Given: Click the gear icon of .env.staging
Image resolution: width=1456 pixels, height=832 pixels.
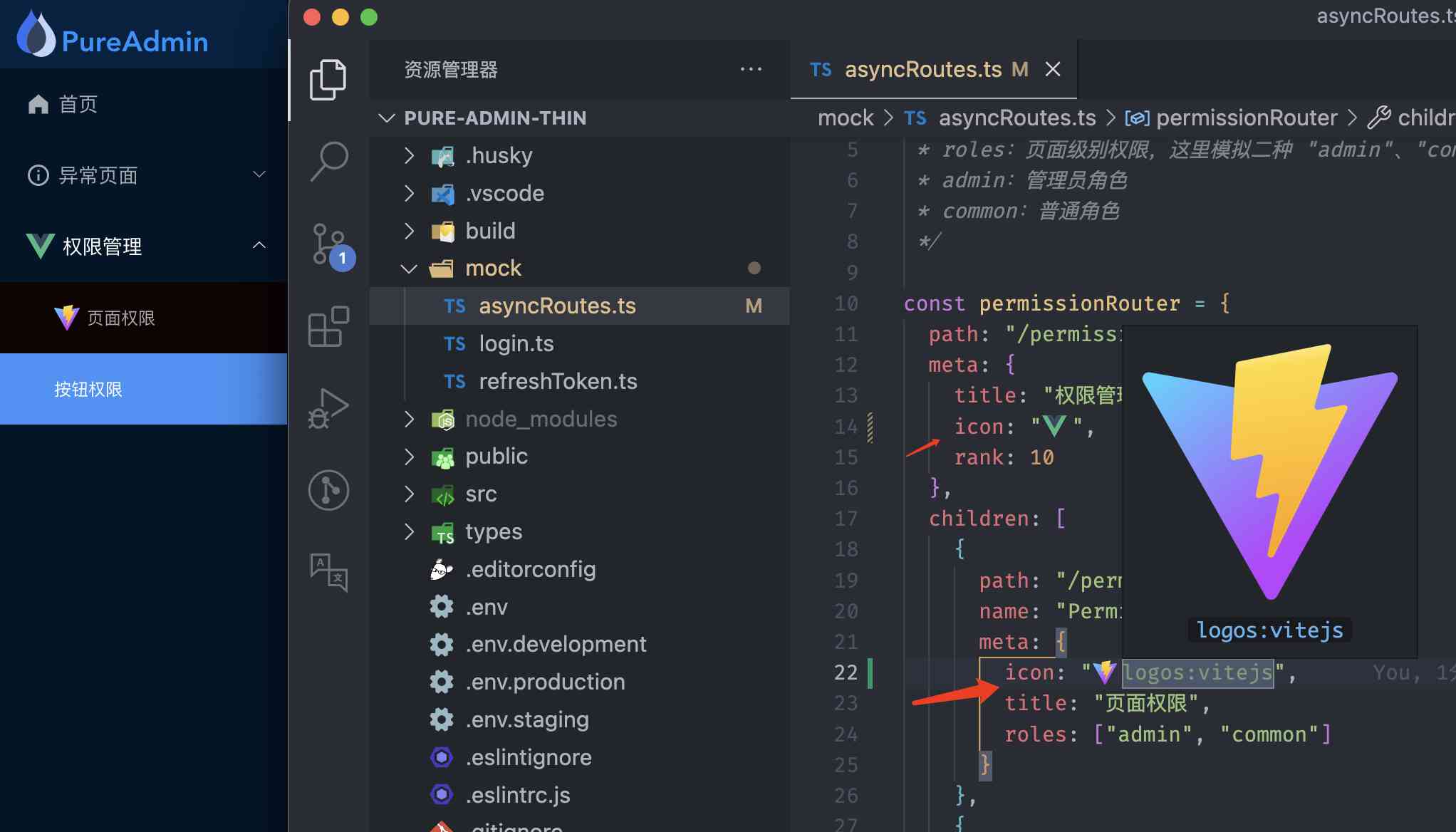Looking at the screenshot, I should (442, 719).
